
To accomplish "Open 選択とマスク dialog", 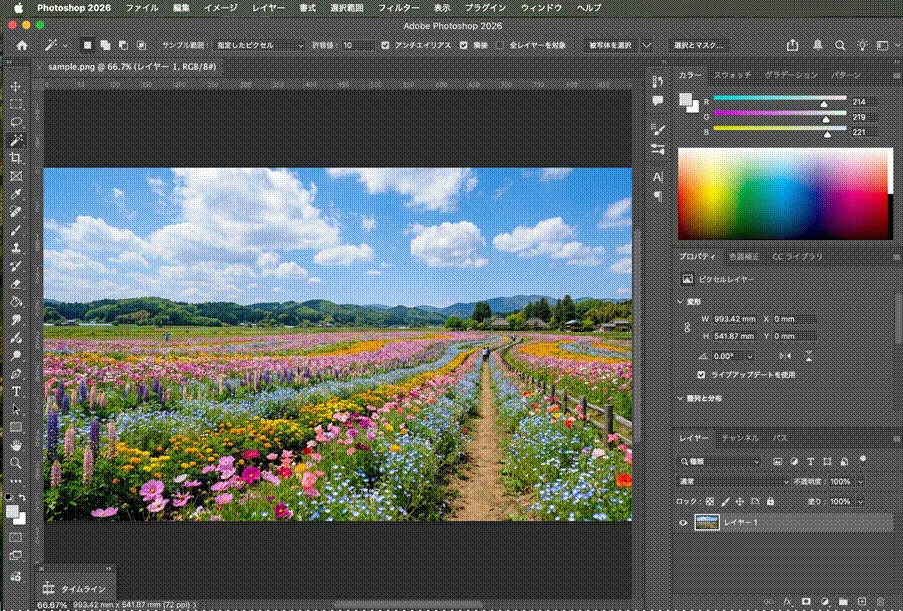I will click(697, 44).
